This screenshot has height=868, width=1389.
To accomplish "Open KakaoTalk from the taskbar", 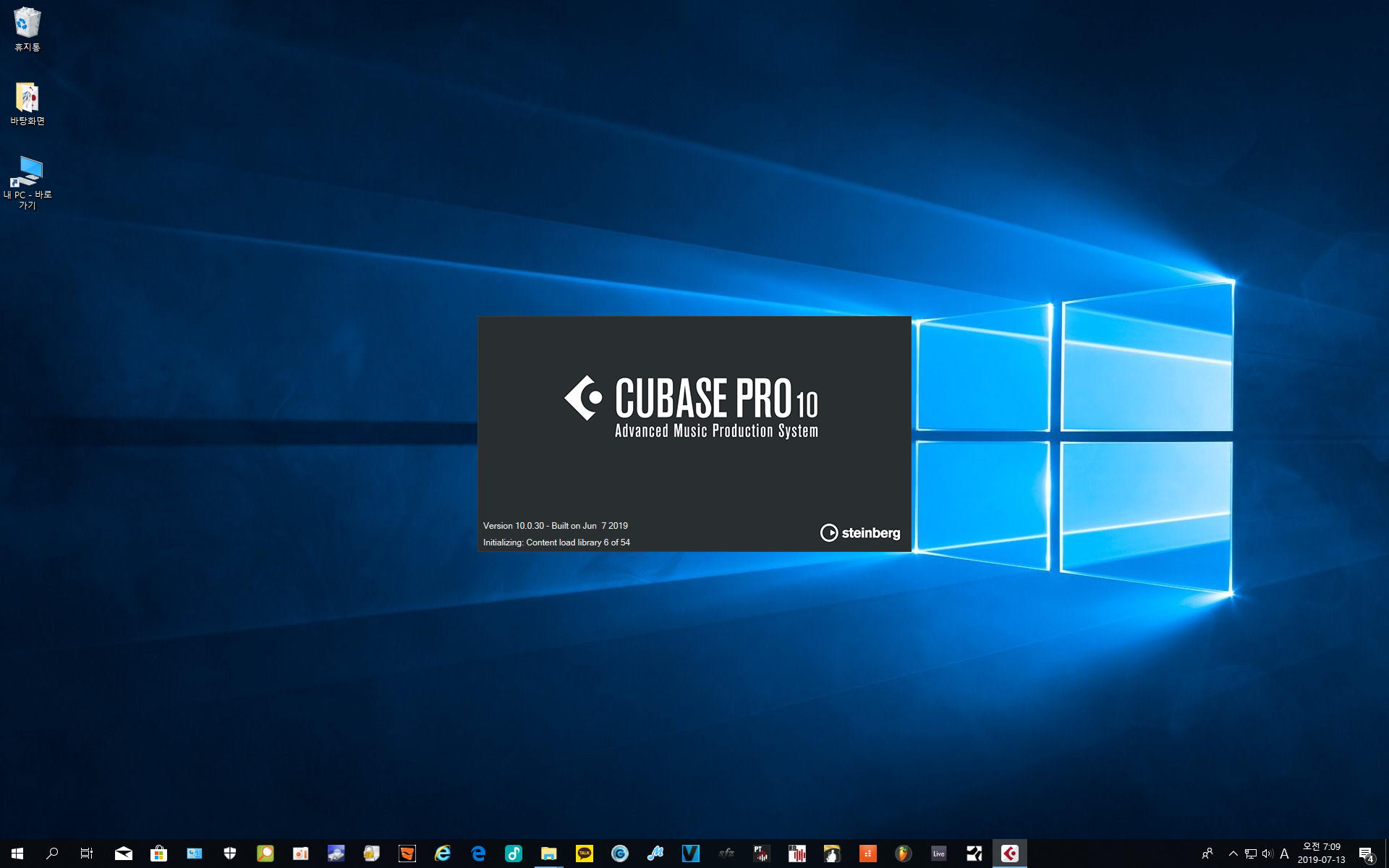I will (585, 854).
